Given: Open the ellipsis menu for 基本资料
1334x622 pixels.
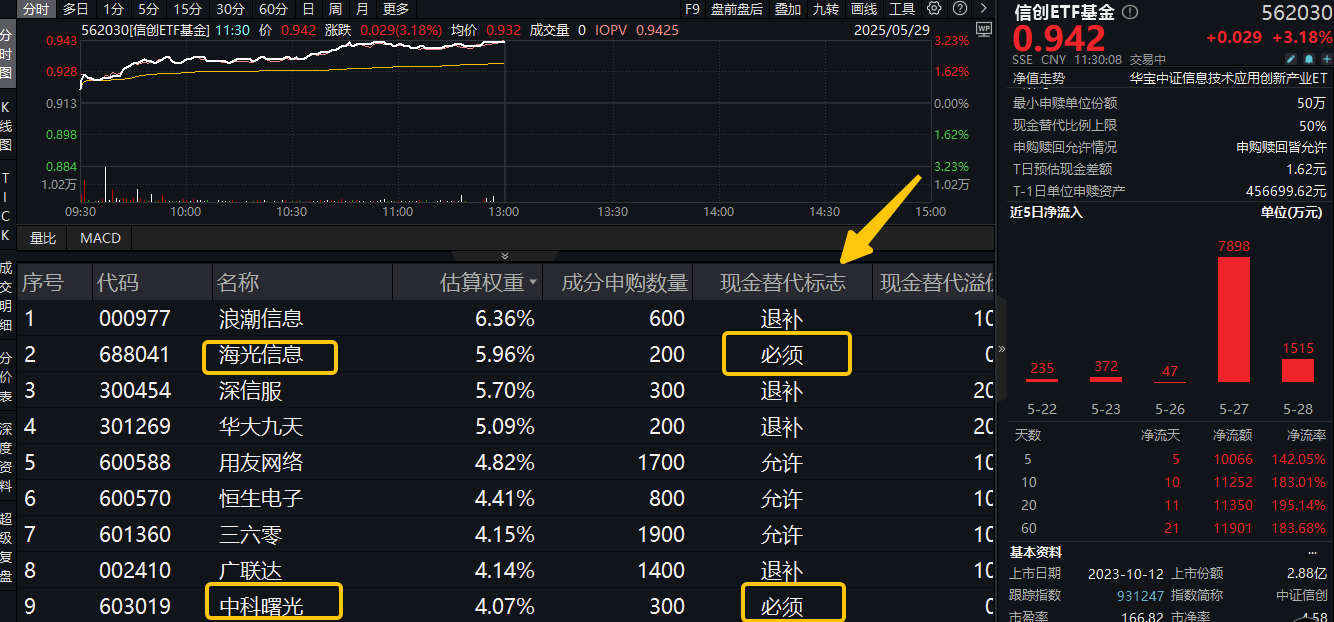Looking at the screenshot, I should click(x=1312, y=552).
